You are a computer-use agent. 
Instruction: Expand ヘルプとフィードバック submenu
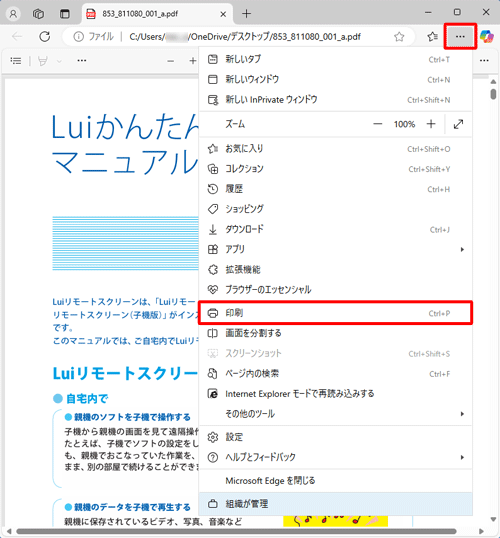click(335, 457)
